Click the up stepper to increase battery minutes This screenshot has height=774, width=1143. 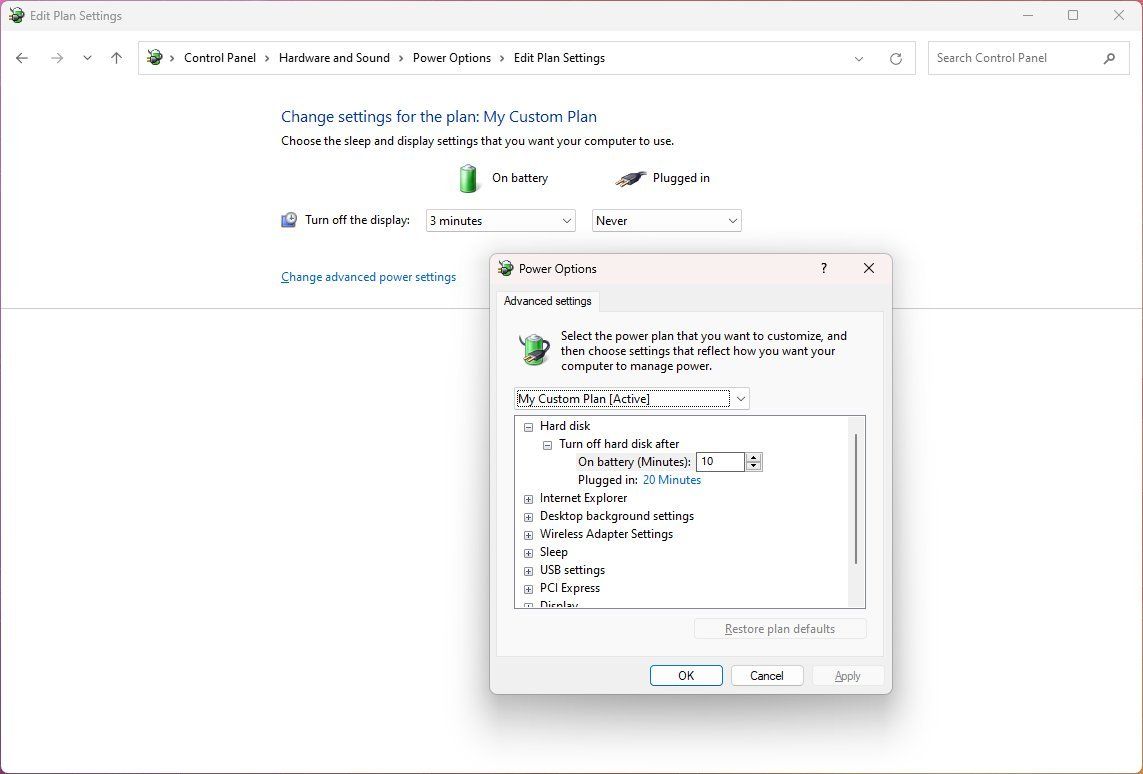click(x=753, y=457)
